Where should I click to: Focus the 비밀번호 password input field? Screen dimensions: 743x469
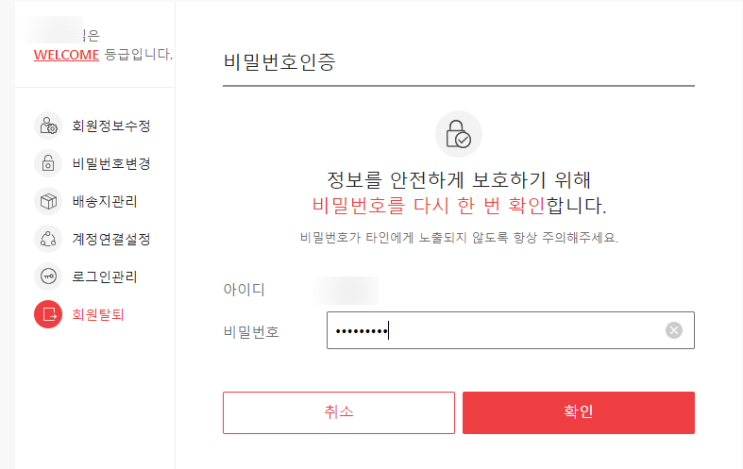500,330
